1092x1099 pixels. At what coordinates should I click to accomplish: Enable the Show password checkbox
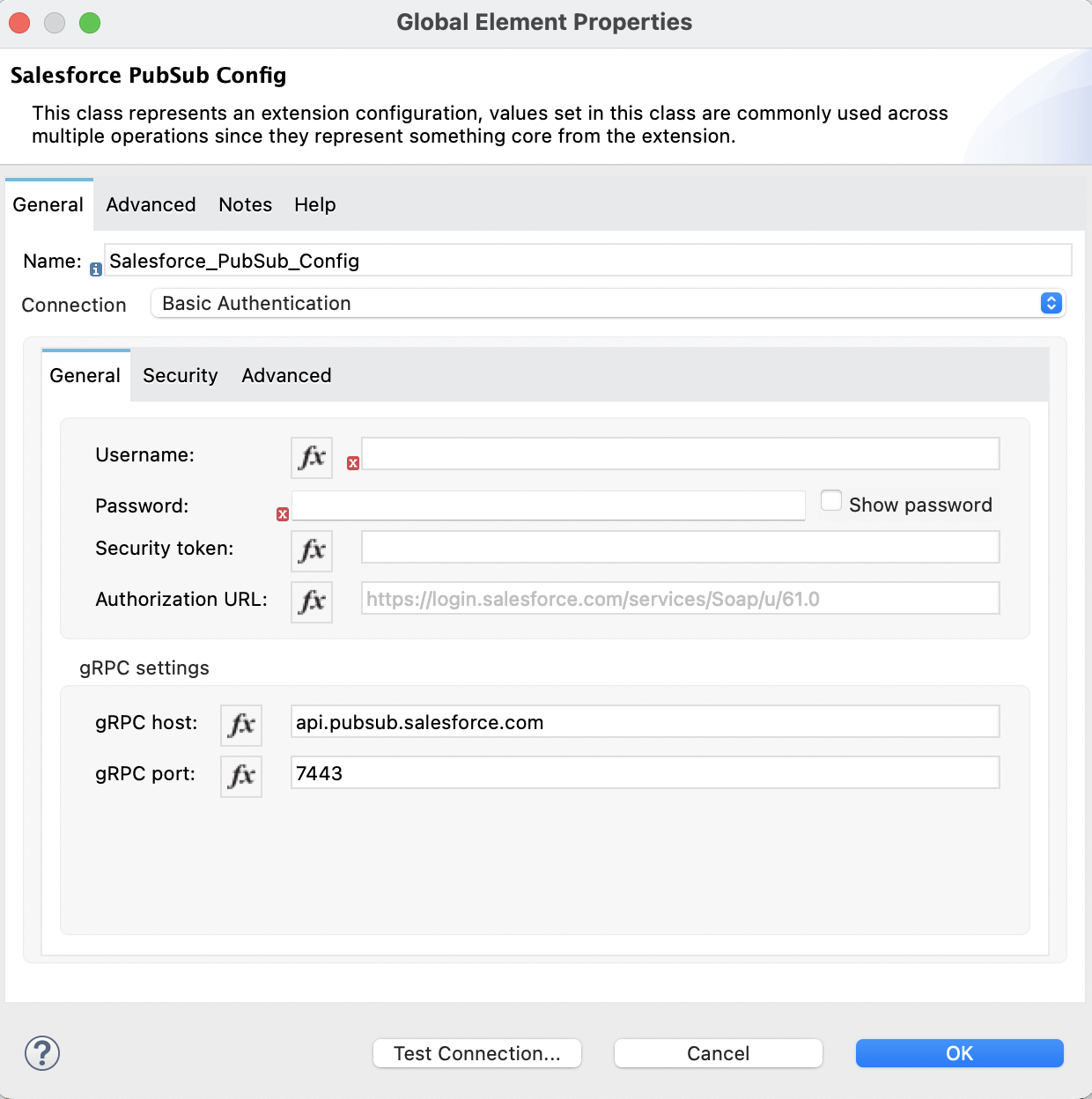pos(830,499)
